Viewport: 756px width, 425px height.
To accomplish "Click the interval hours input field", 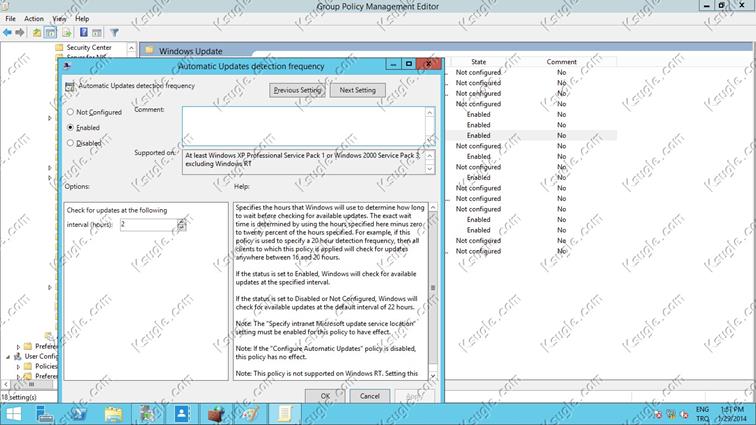I will tap(148, 224).
